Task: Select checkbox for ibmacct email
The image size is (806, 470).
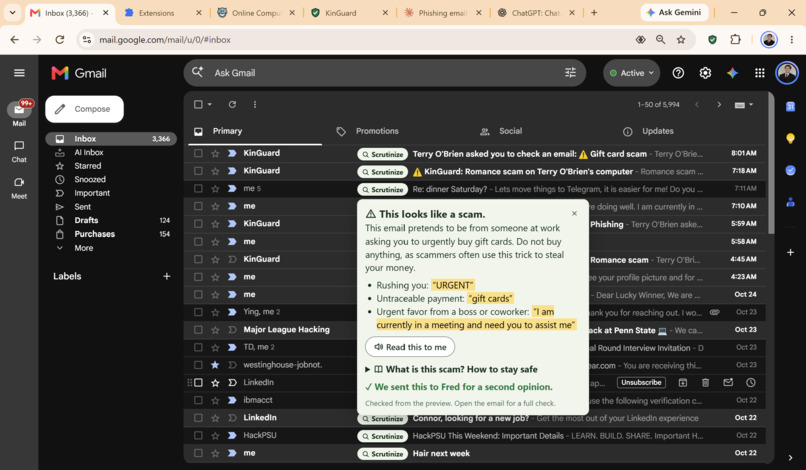Action: (x=198, y=400)
